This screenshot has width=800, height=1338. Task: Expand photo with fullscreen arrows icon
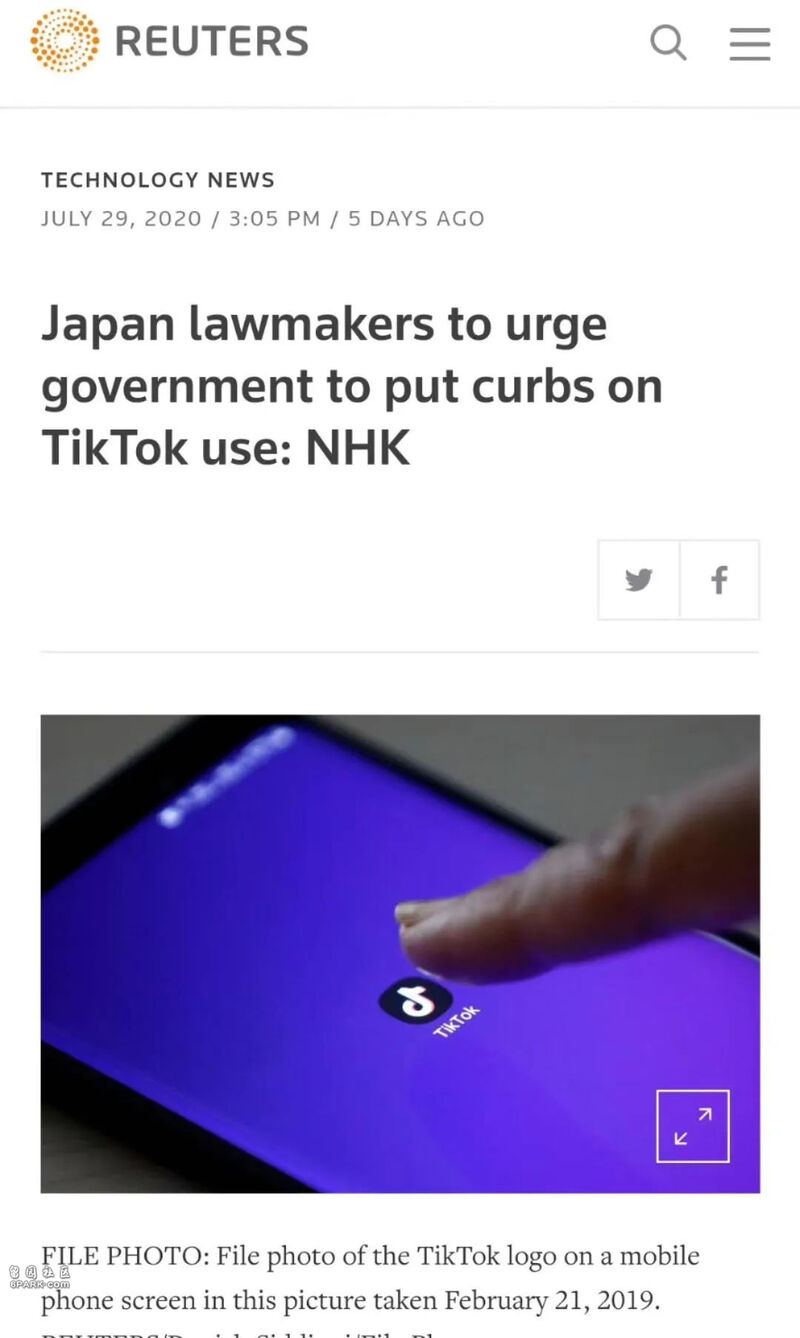pos(693,1126)
